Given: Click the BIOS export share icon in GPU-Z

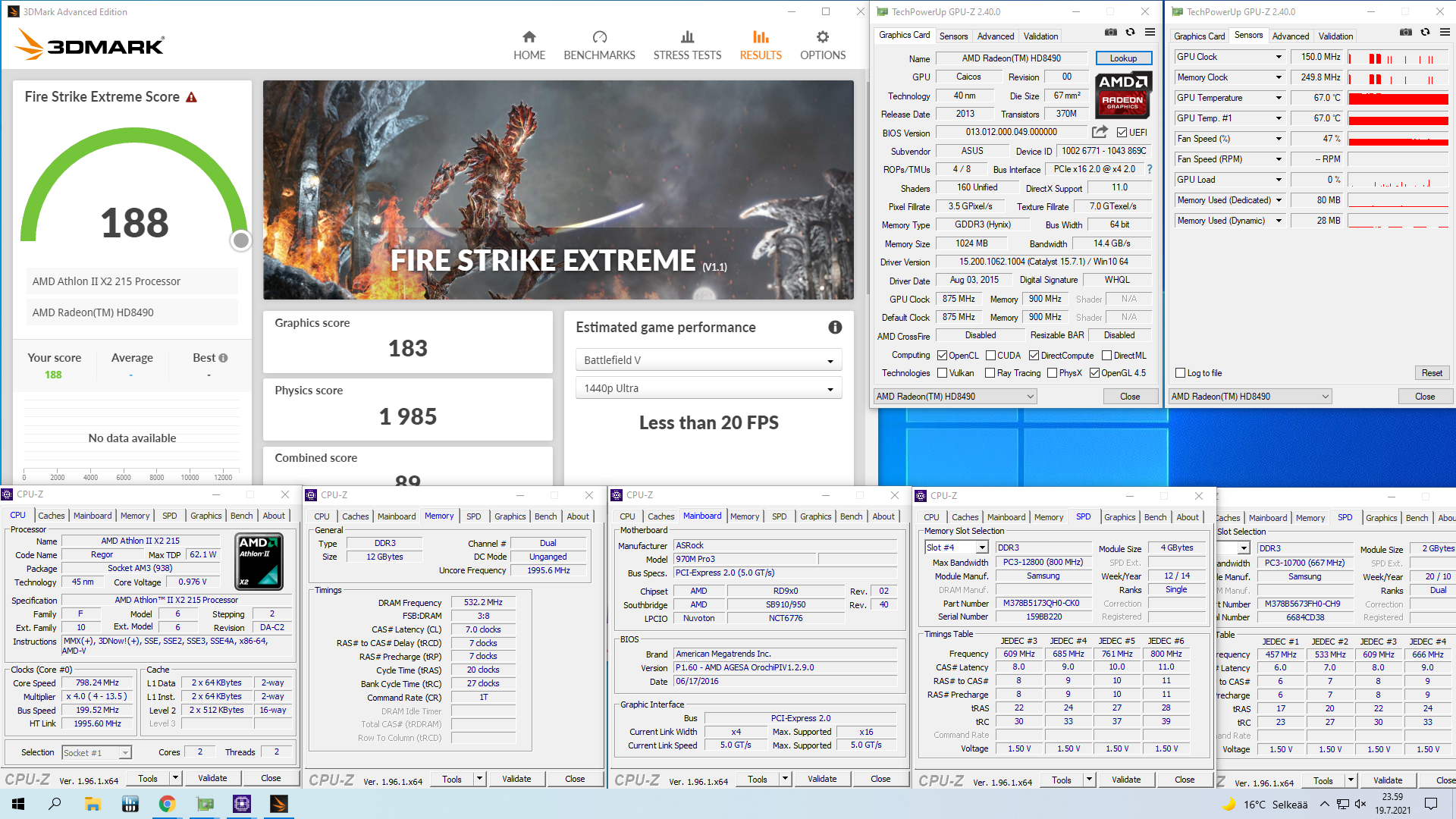Looking at the screenshot, I should pyautogui.click(x=1100, y=132).
